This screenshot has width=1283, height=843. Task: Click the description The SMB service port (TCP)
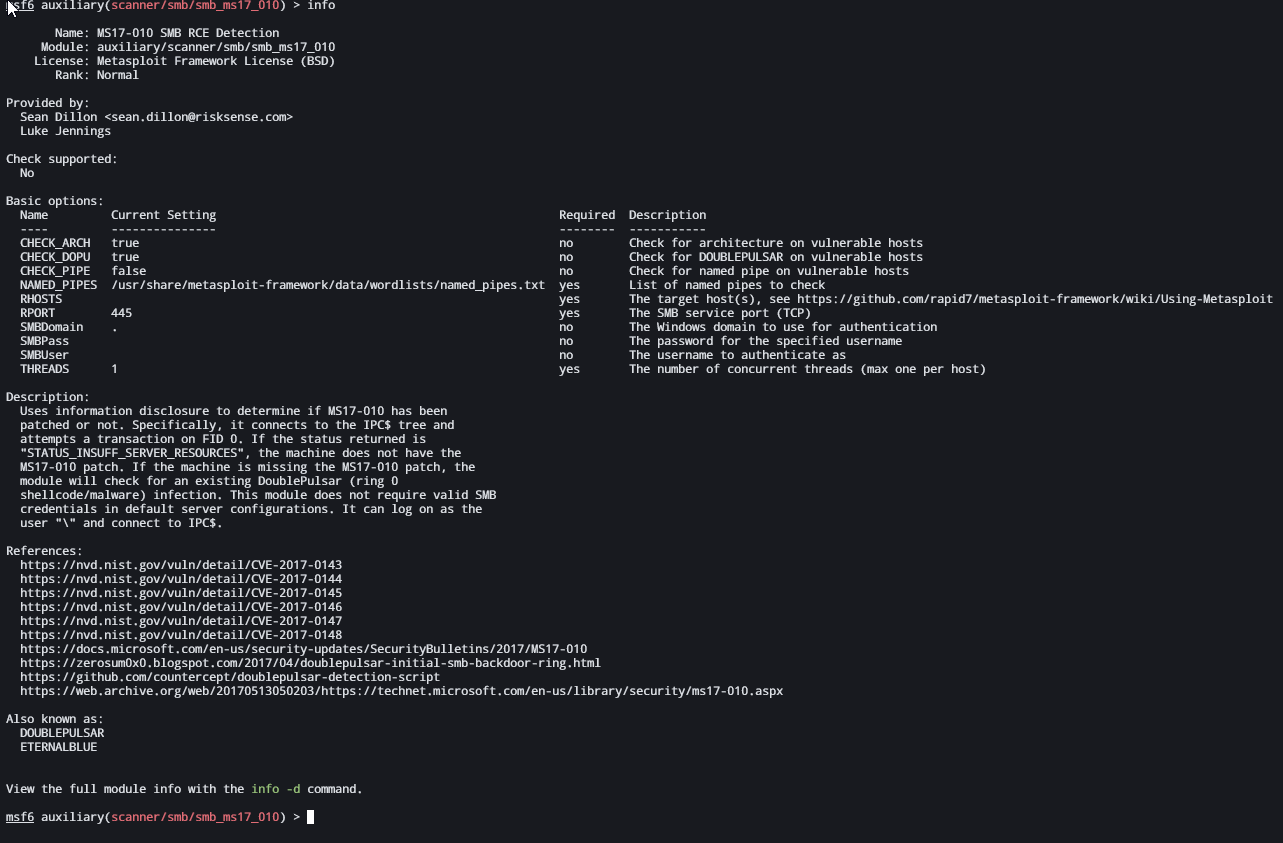coord(720,313)
